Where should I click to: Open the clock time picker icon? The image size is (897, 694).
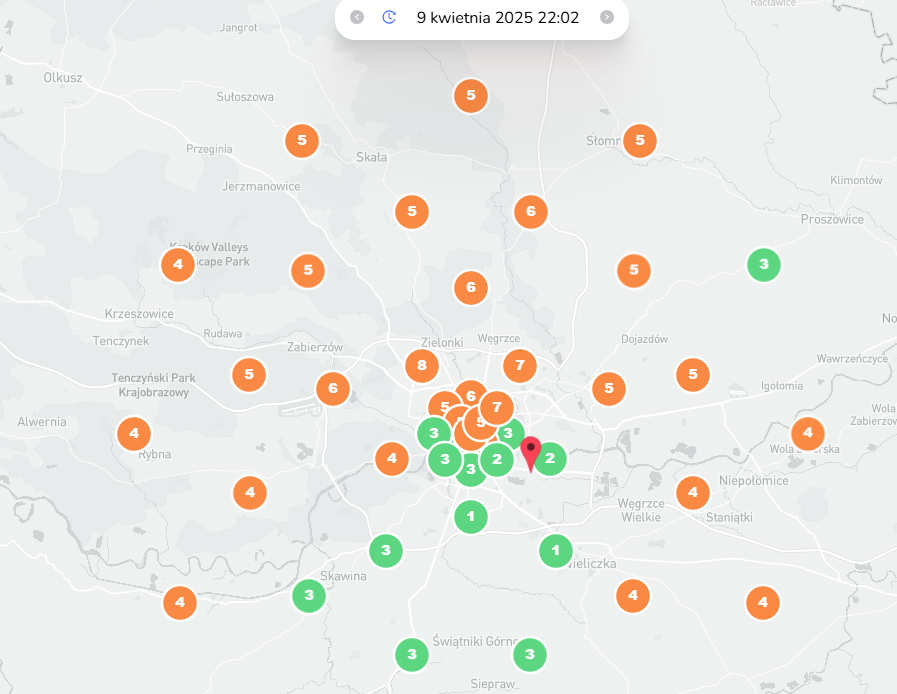tap(389, 17)
